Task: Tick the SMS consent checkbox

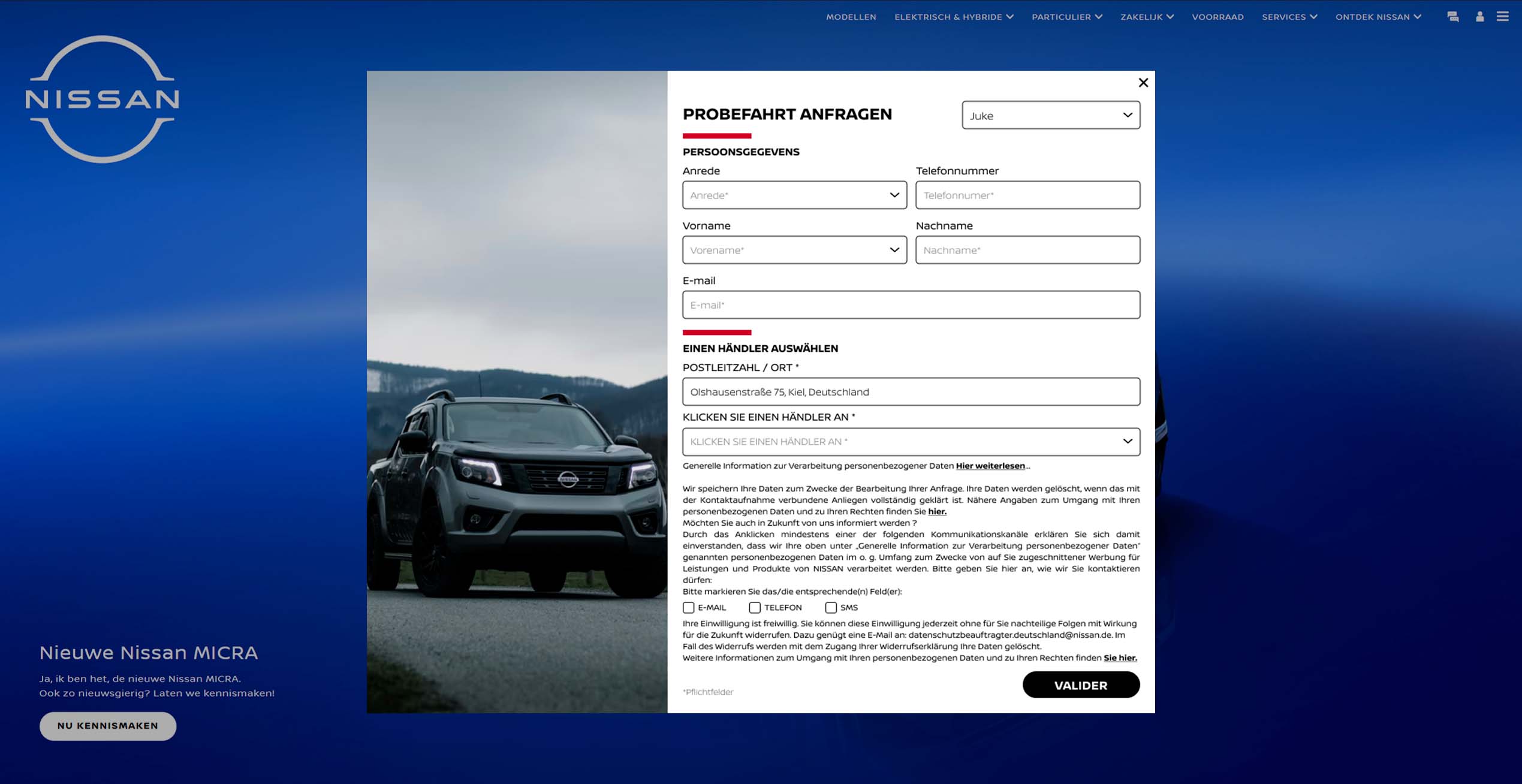Action: tap(831, 607)
